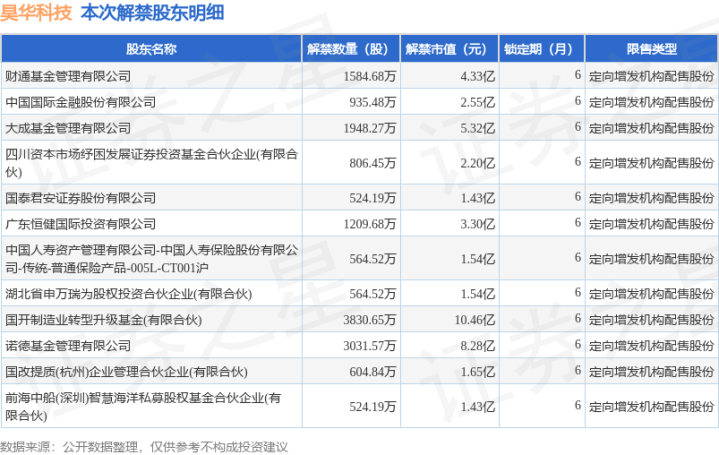Select the 锁定期（月） column header
Screen dimensions: 719x455
pos(542,49)
